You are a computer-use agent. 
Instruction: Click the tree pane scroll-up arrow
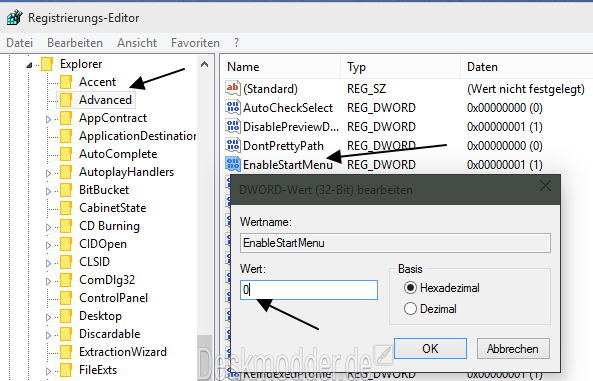pyautogui.click(x=205, y=64)
